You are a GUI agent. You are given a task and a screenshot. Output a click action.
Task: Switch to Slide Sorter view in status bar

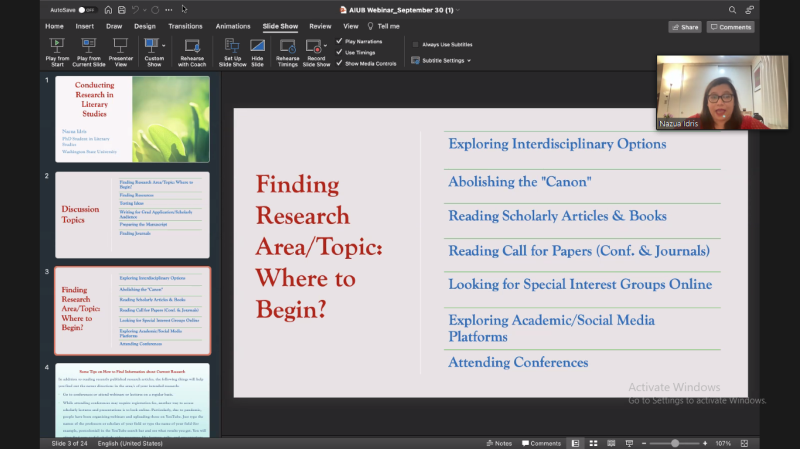pyautogui.click(x=594, y=443)
